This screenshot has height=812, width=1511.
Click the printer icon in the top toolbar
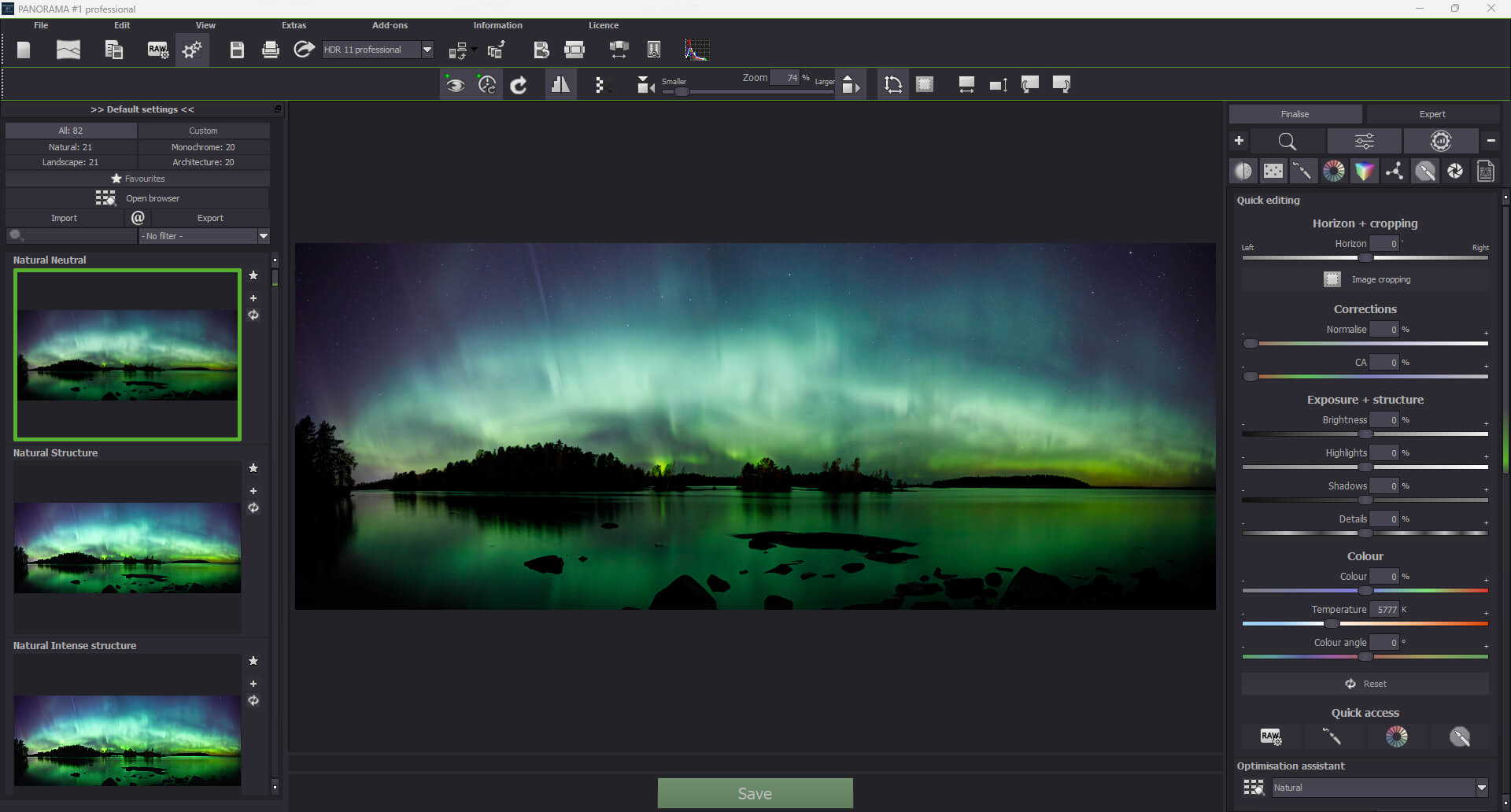[270, 50]
